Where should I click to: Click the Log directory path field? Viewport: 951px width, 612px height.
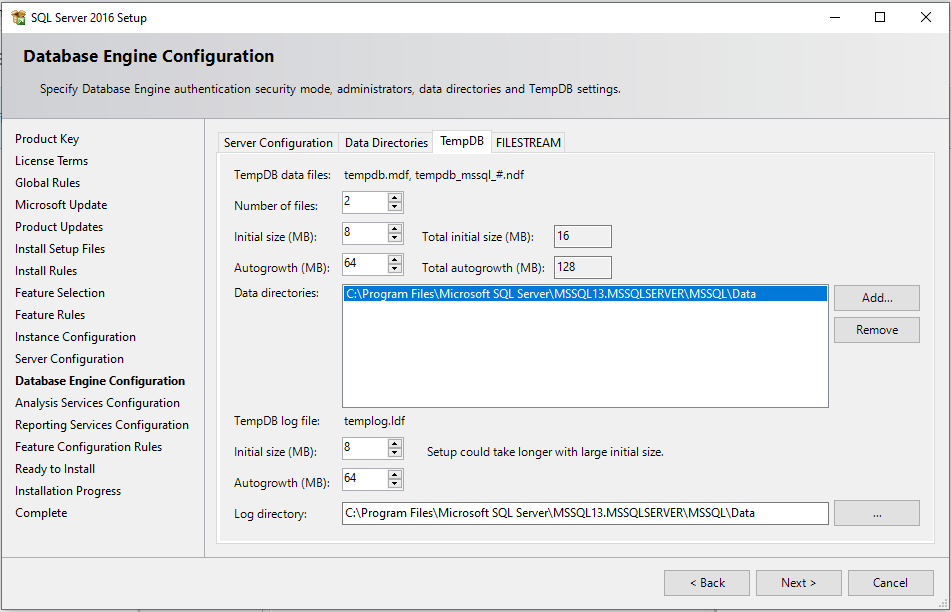pos(585,513)
